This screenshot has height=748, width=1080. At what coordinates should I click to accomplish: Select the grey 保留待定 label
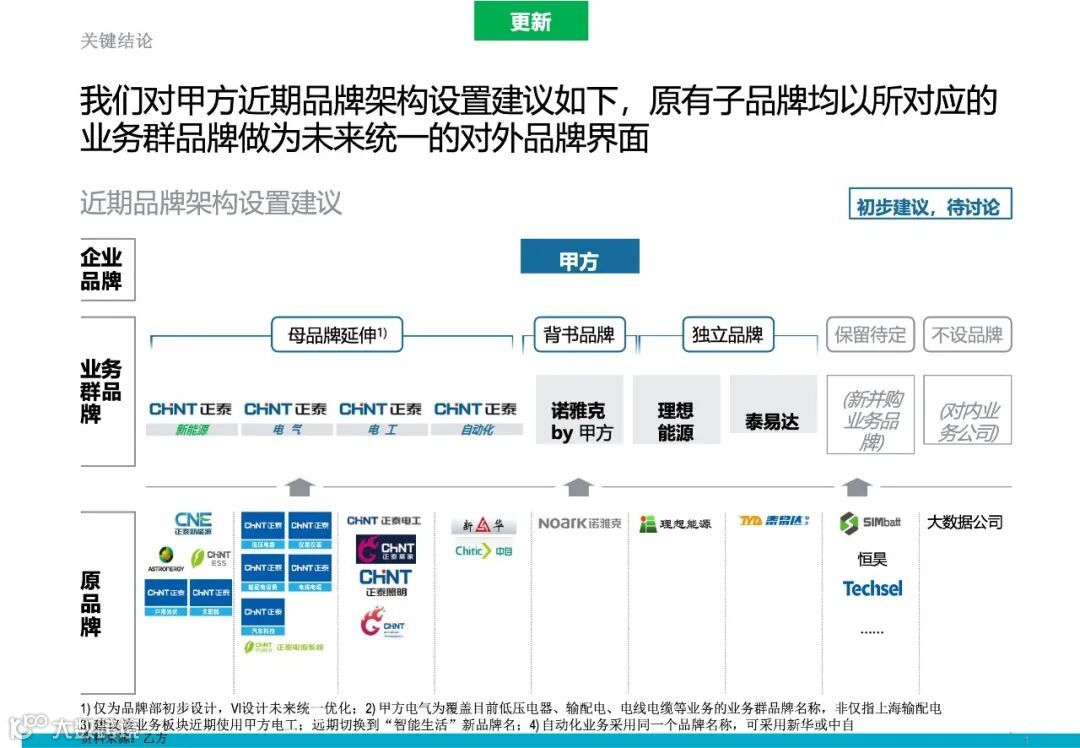(871, 335)
